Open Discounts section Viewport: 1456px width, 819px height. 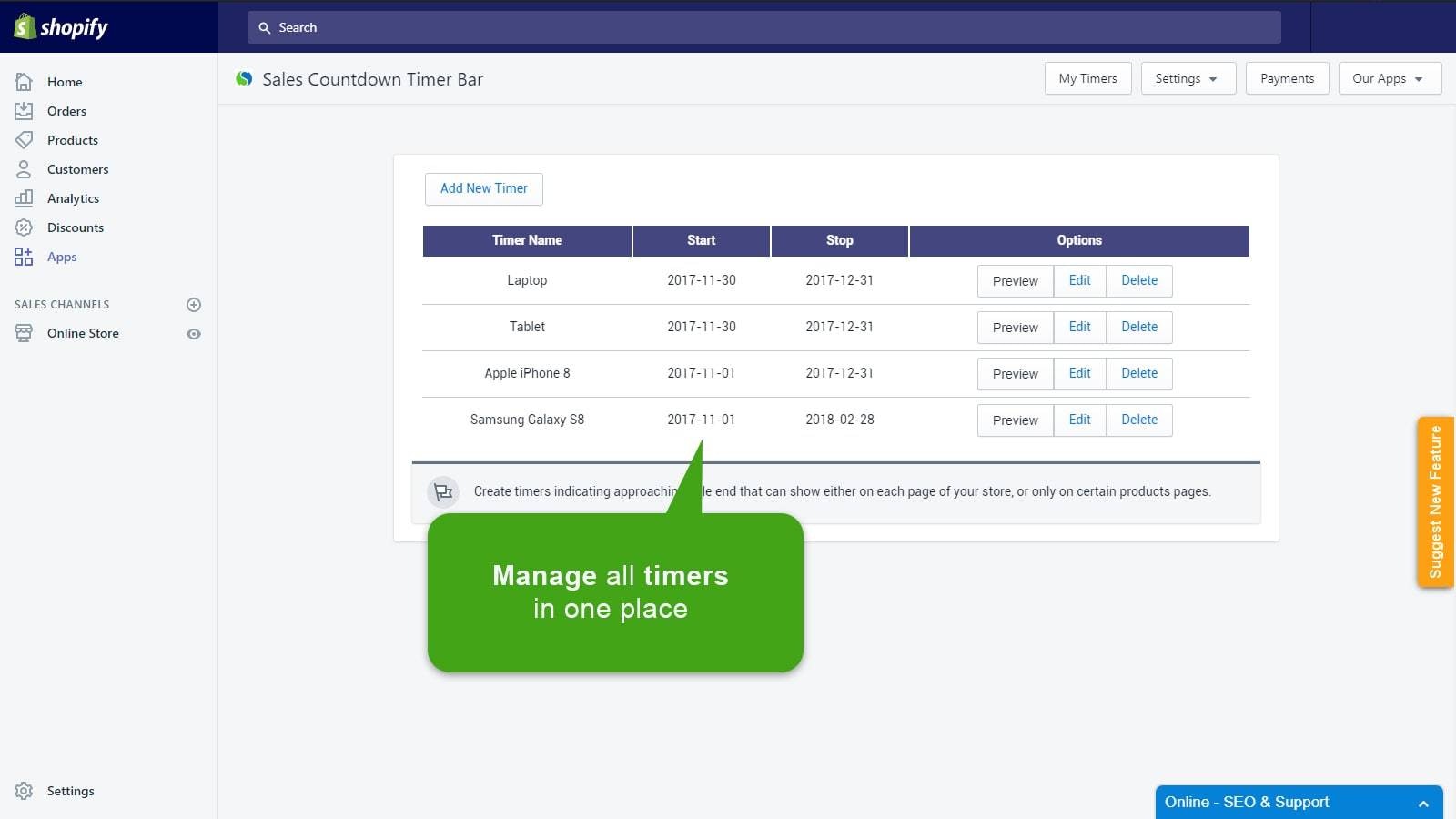(x=76, y=227)
